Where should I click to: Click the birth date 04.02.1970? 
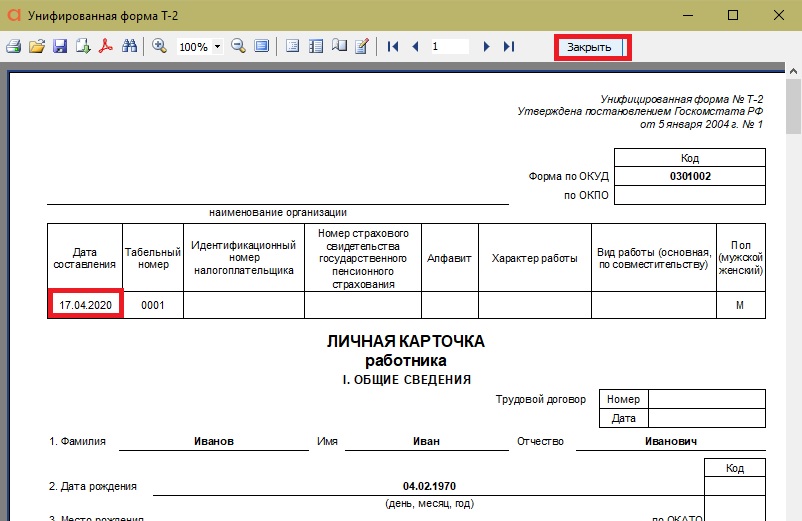pos(429,486)
